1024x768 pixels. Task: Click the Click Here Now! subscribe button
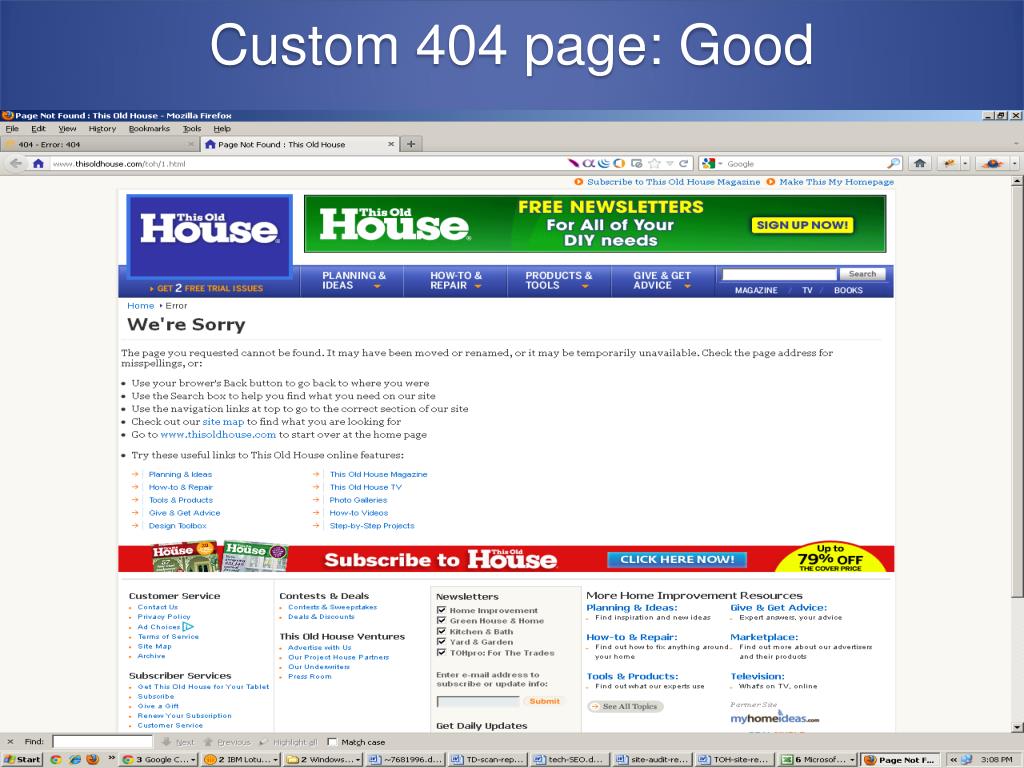click(677, 560)
